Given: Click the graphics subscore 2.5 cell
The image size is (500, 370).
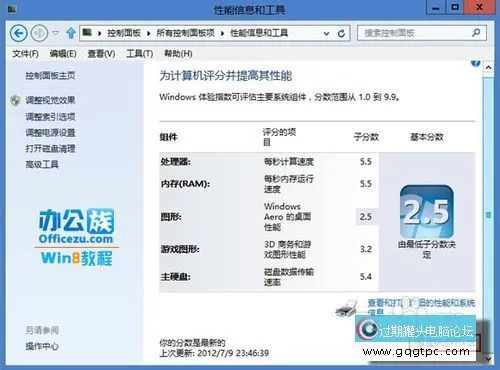Looking at the screenshot, I should pyautogui.click(x=366, y=217).
